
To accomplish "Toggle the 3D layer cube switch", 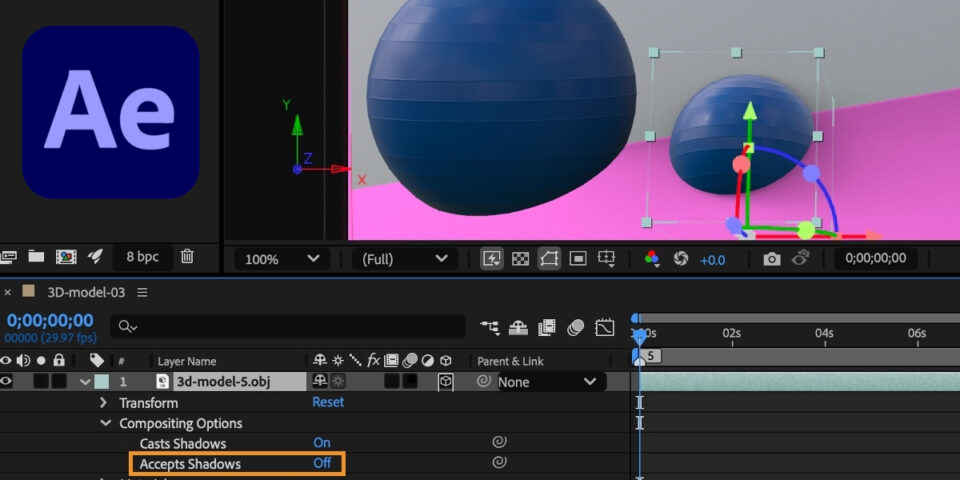I will point(445,381).
